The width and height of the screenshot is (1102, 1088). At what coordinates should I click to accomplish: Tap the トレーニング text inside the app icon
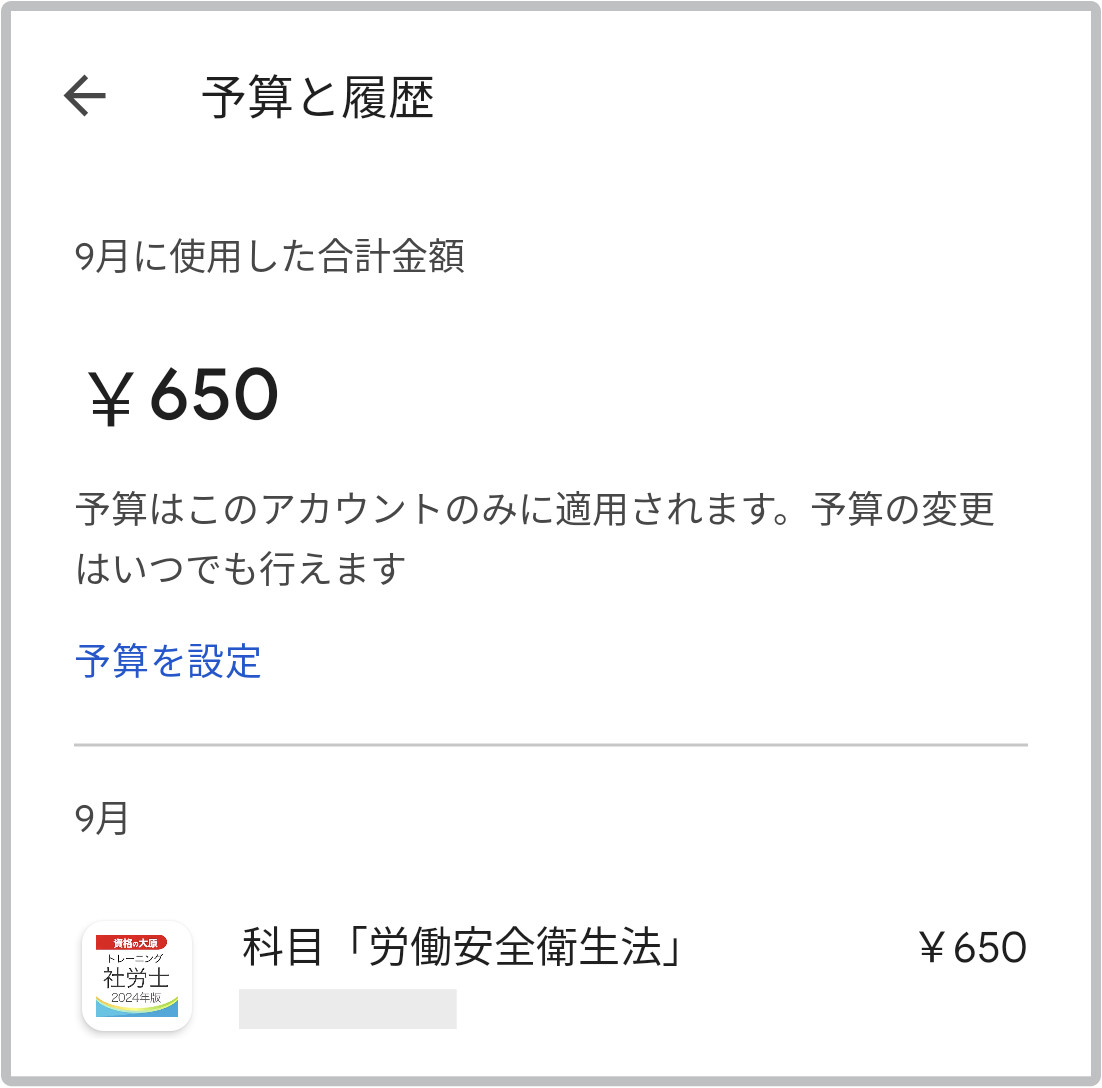[135, 958]
